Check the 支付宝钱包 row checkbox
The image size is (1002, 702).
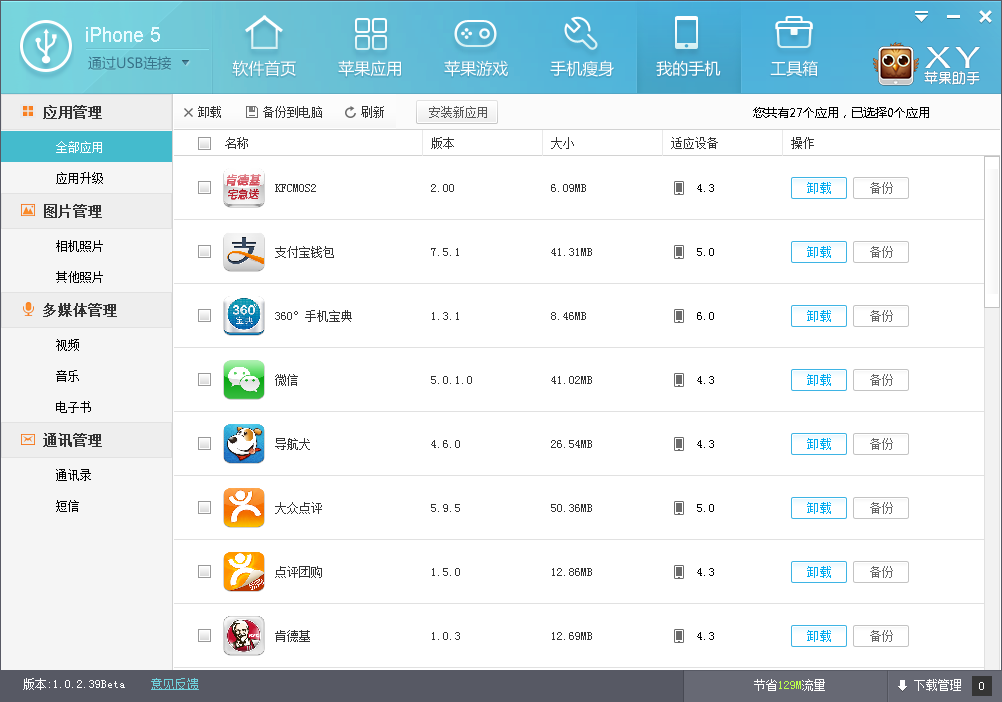[204, 251]
